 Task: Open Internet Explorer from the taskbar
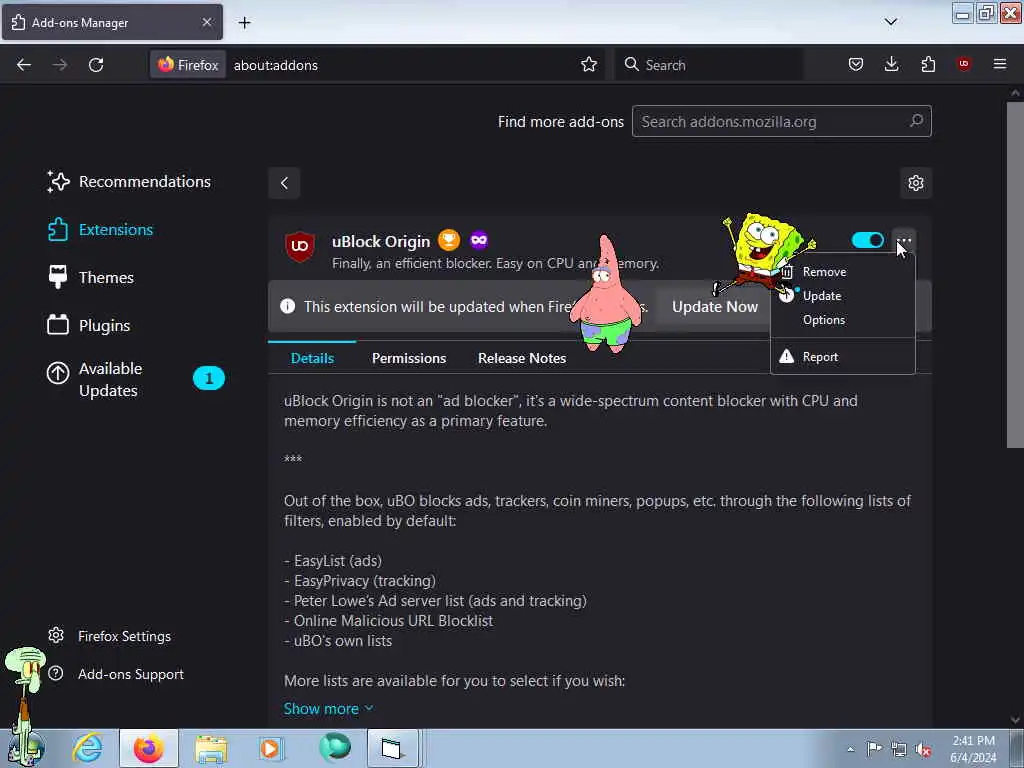pyautogui.click(x=88, y=748)
